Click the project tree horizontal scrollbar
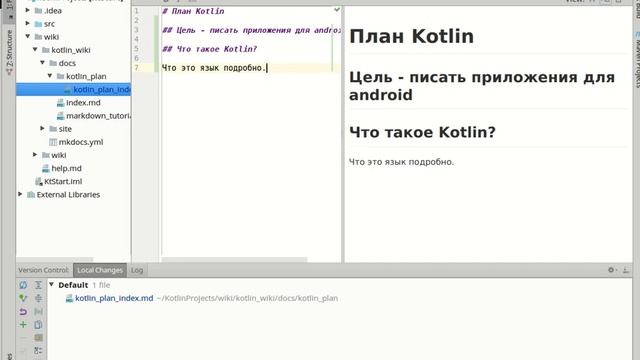This screenshot has width=640, height=360. (55, 260)
